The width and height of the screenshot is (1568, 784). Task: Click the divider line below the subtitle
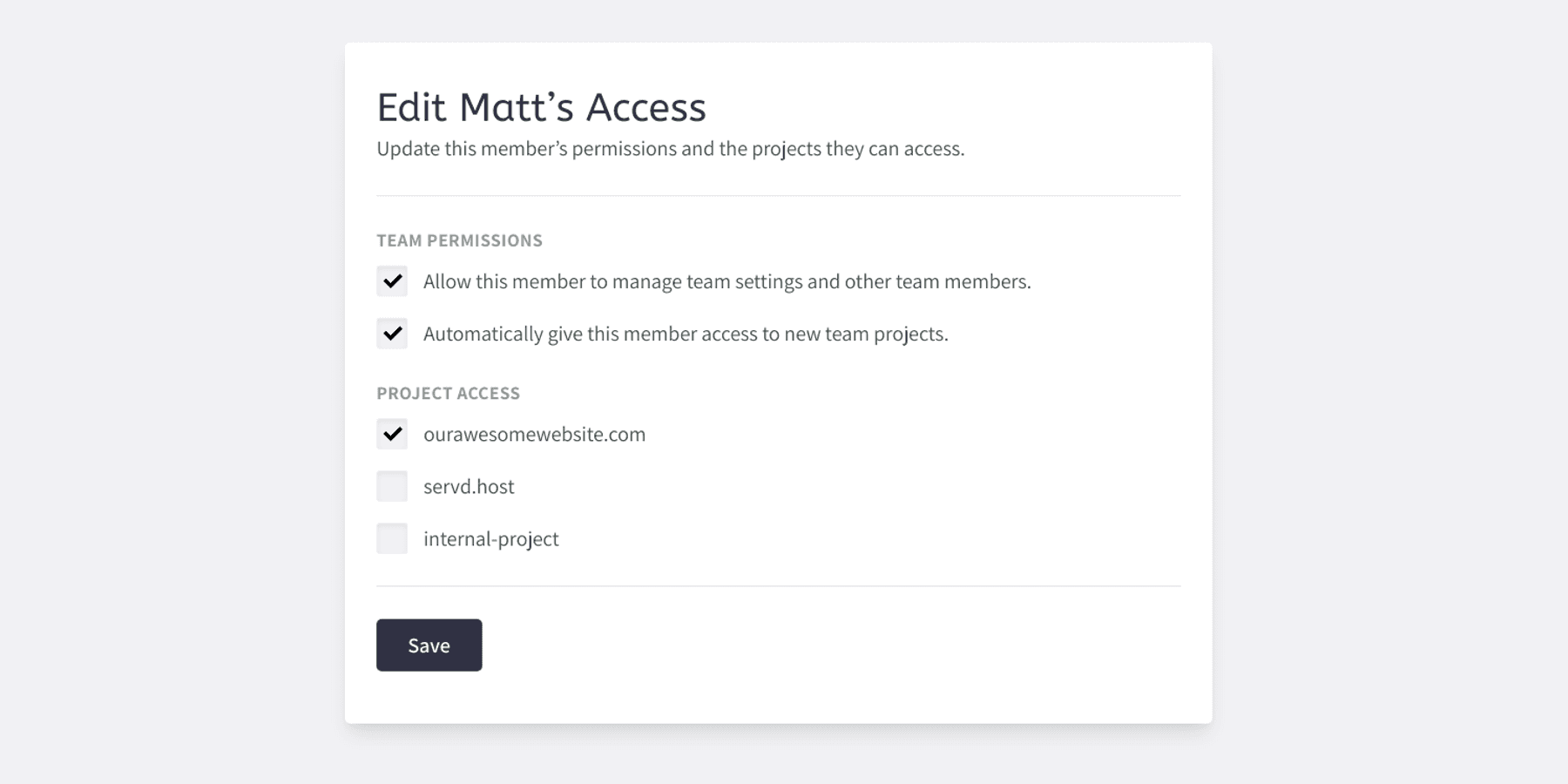(x=779, y=196)
